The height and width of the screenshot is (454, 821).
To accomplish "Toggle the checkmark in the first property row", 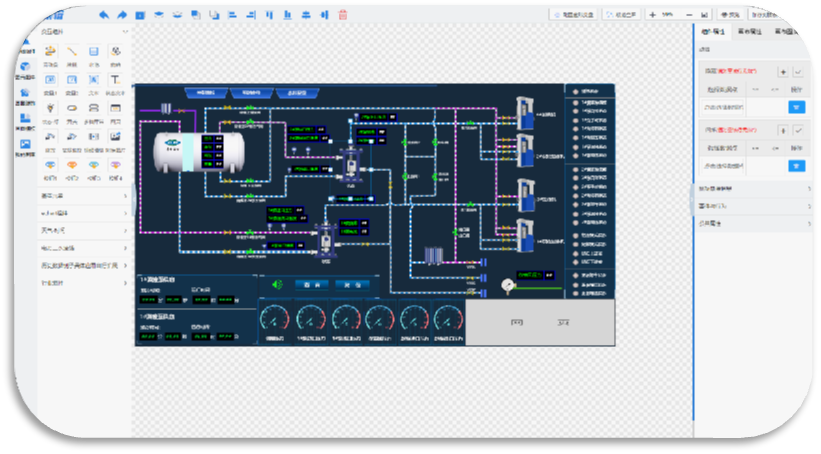I will click(x=798, y=72).
